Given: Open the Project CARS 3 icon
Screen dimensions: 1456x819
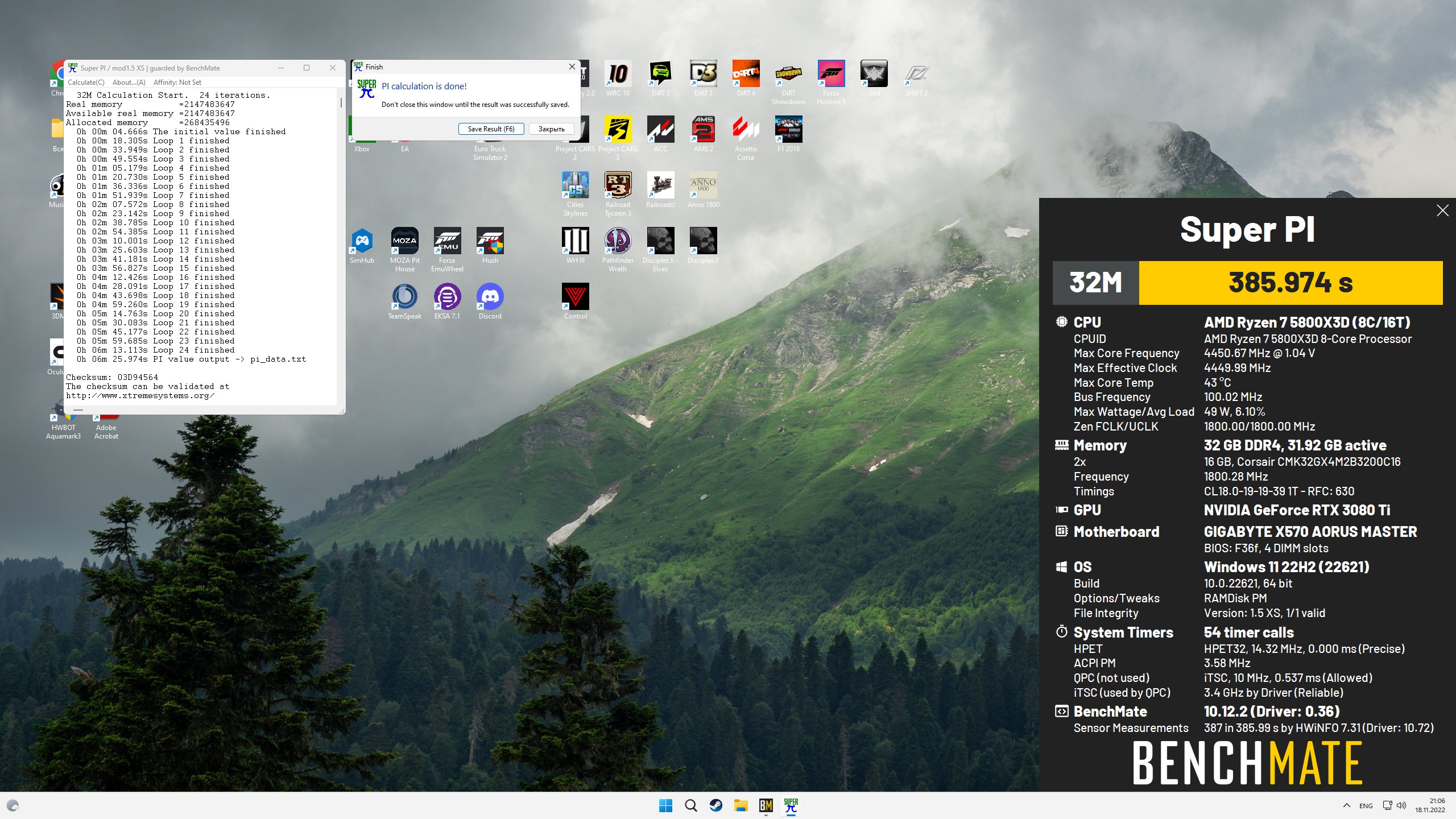Looking at the screenshot, I should pyautogui.click(x=618, y=138).
